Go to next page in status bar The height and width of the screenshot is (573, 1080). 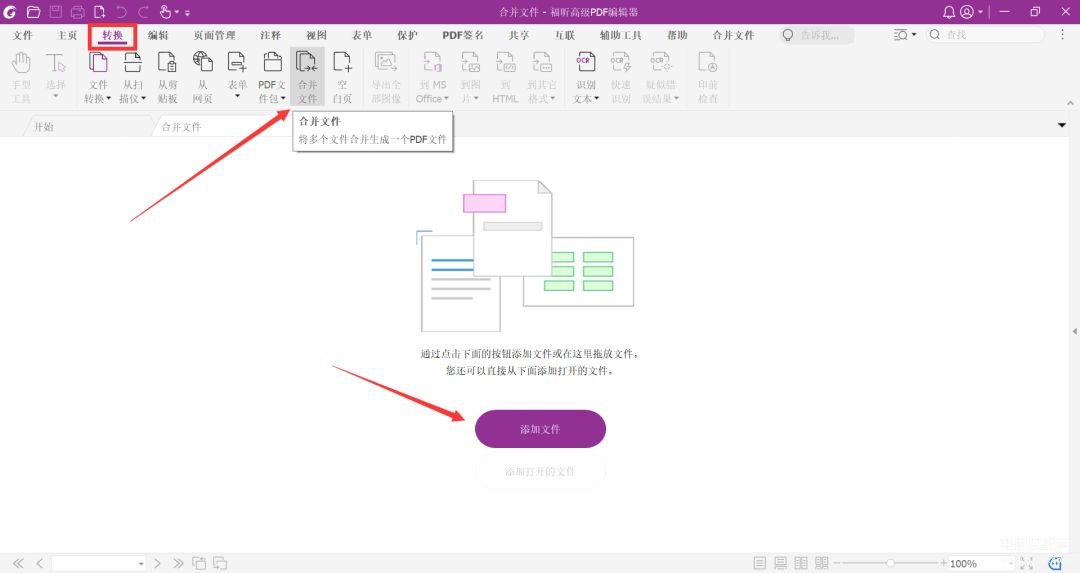pyautogui.click(x=157, y=563)
